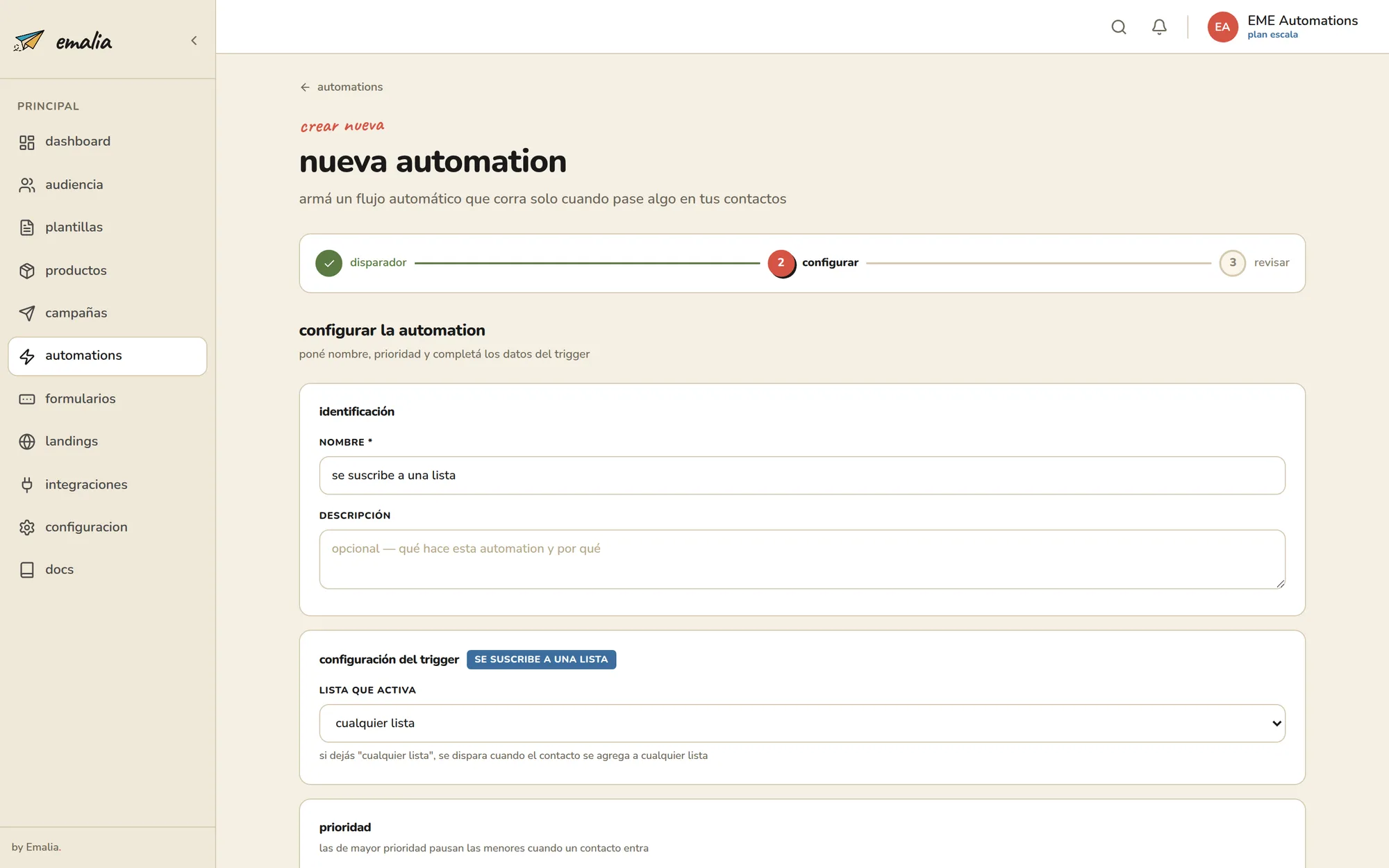Click the audiencia people icon
The width and height of the screenshot is (1389, 868).
27,185
